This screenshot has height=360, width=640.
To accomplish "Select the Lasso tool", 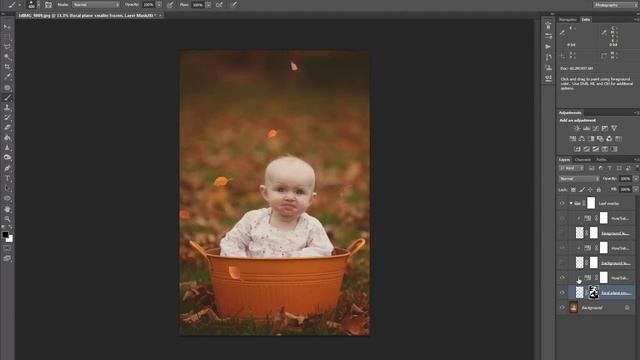I will pyautogui.click(x=7, y=47).
